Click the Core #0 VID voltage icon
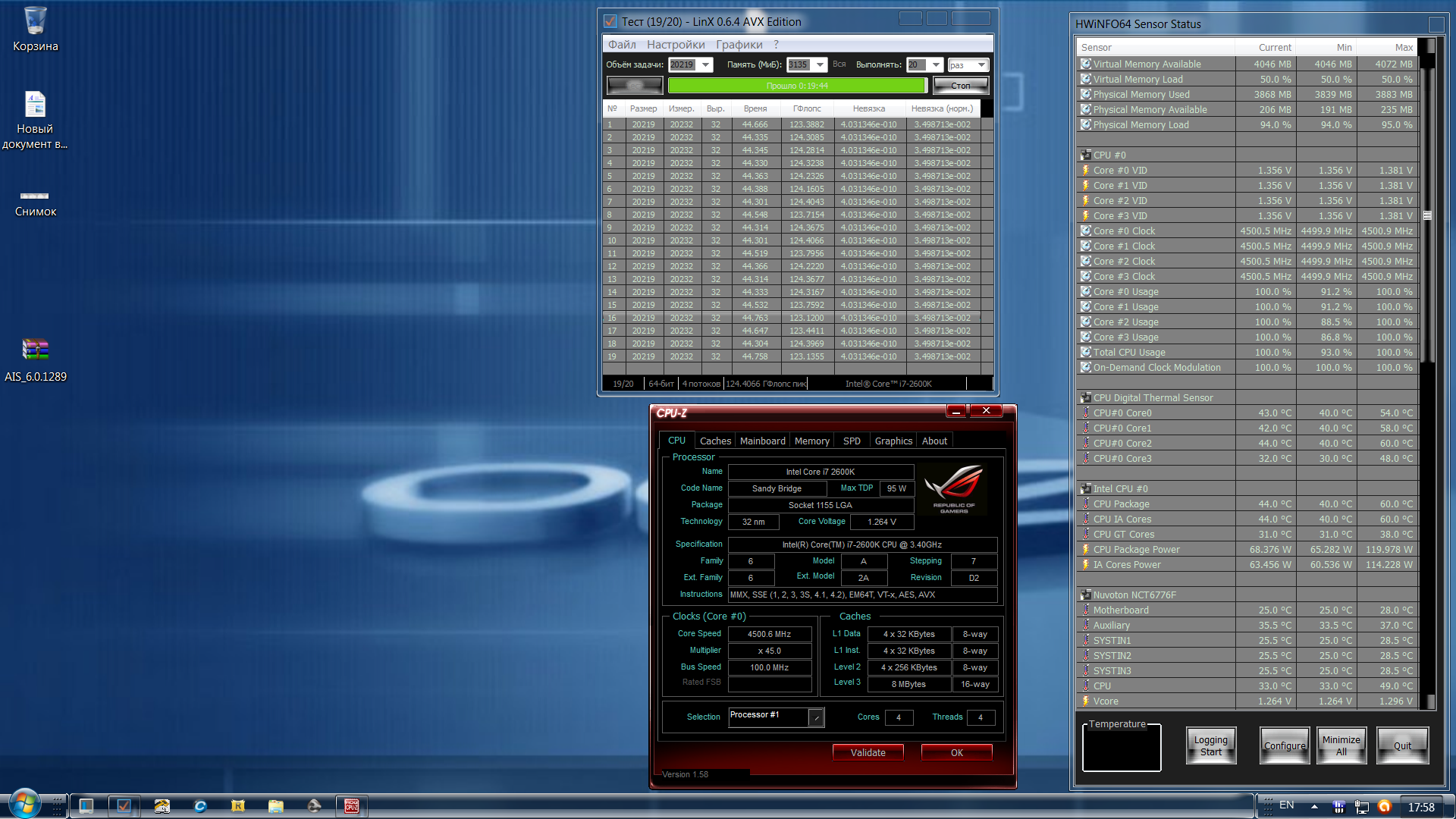Screen dimensions: 1456x819 click(x=1086, y=171)
